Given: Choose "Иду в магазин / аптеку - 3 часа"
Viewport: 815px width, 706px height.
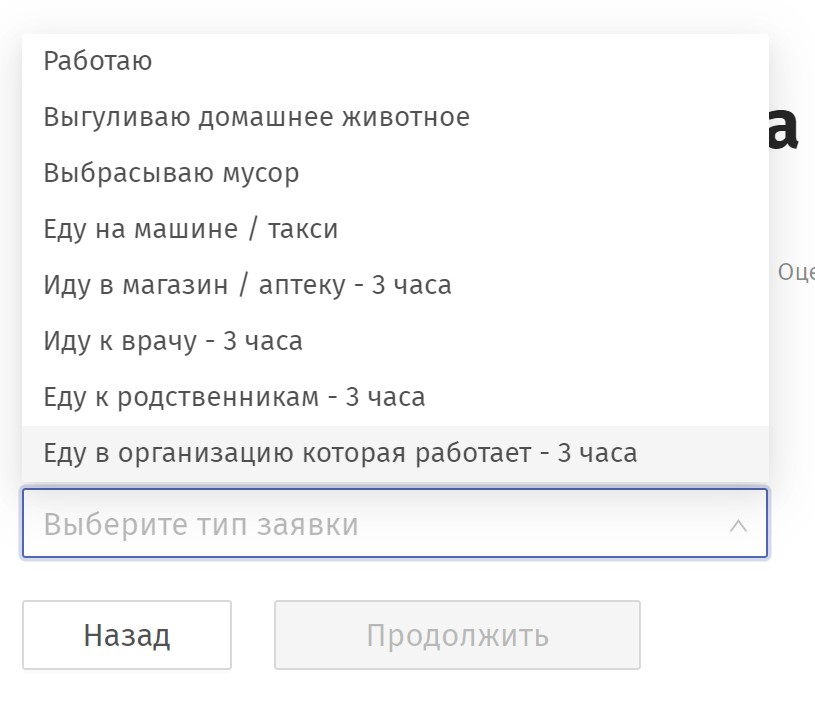Looking at the screenshot, I should point(247,285).
